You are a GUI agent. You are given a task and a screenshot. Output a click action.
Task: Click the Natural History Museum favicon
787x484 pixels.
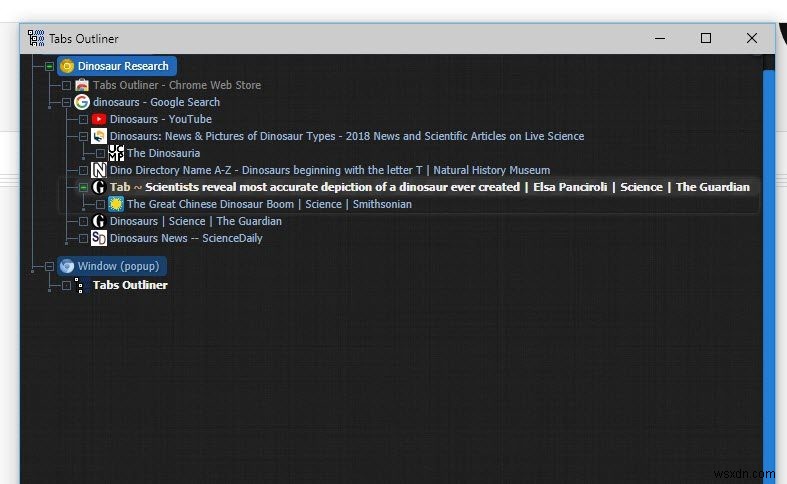click(99, 170)
